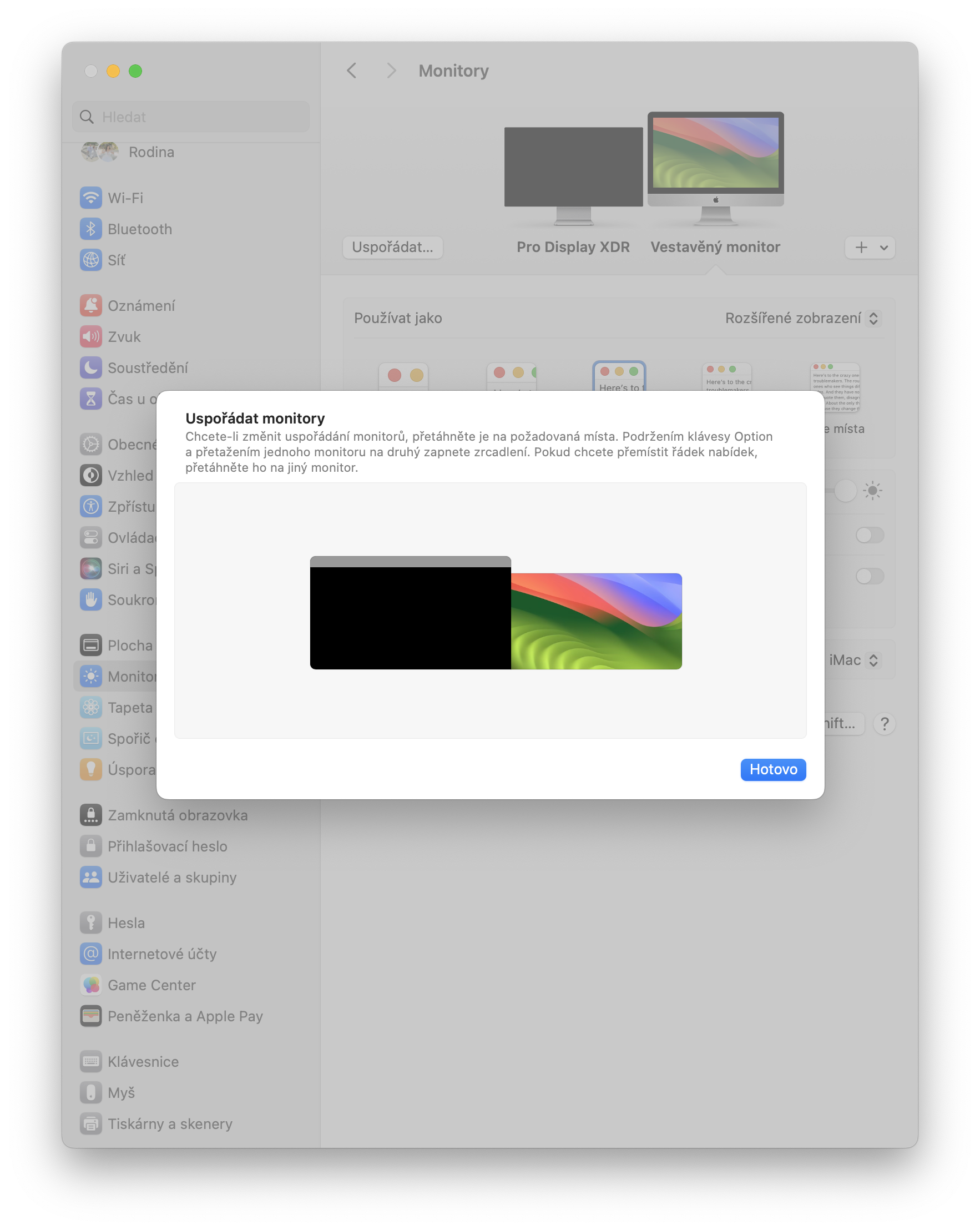Image resolution: width=980 pixels, height=1230 pixels.
Task: Click the brightness sun icon
Action: tap(873, 490)
